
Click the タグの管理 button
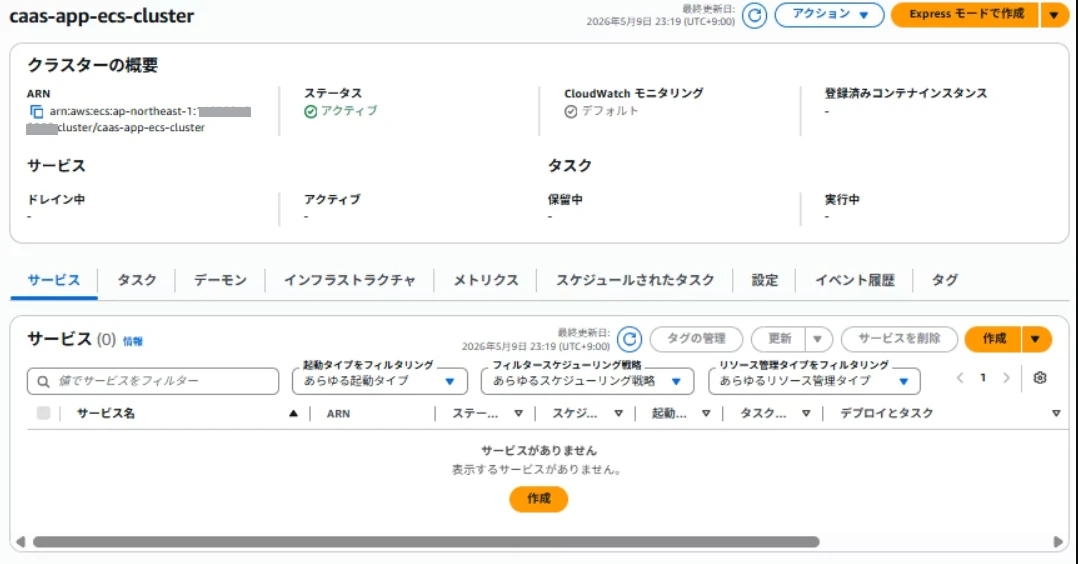click(696, 338)
